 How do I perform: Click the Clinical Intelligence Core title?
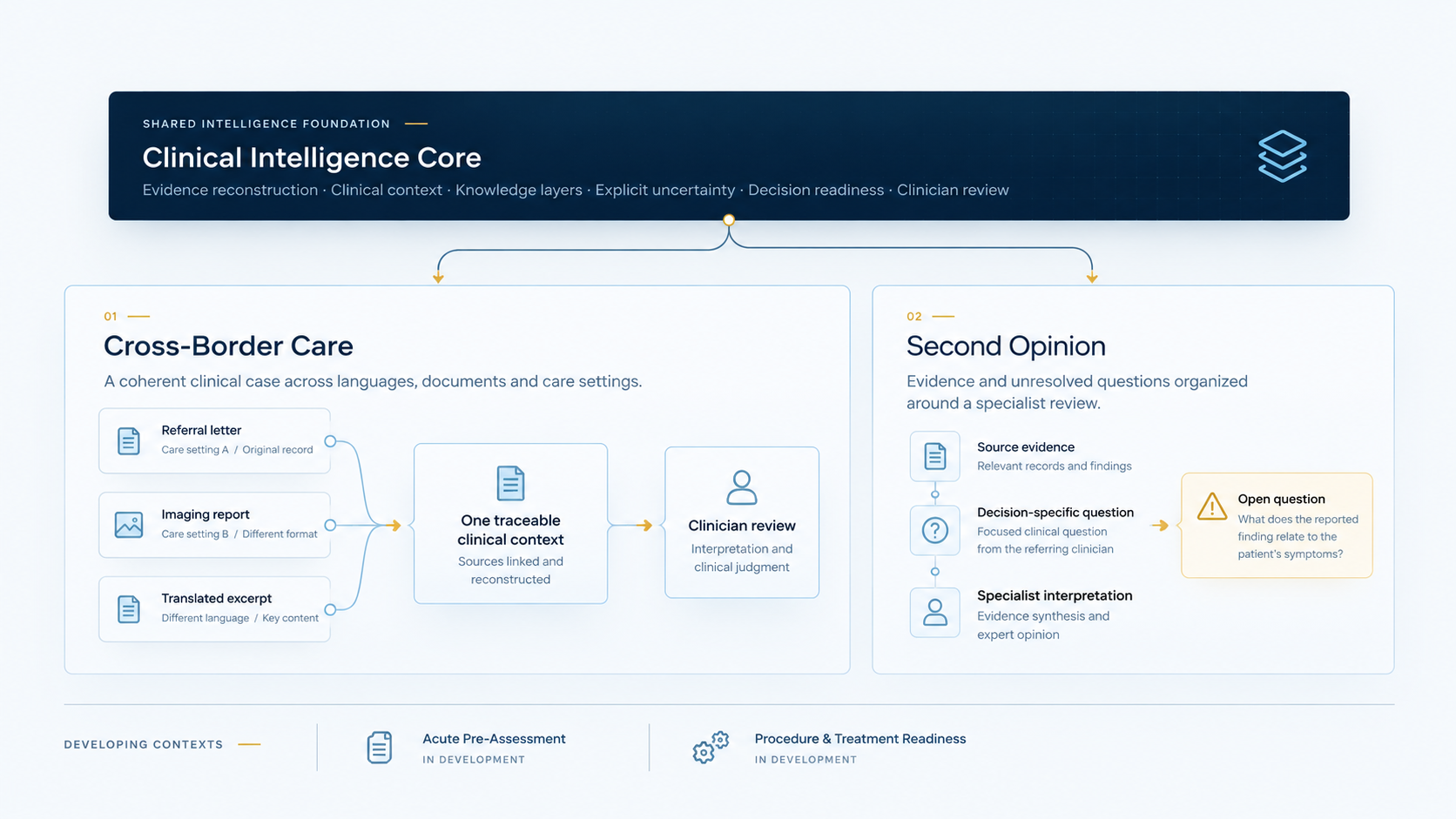pos(312,158)
